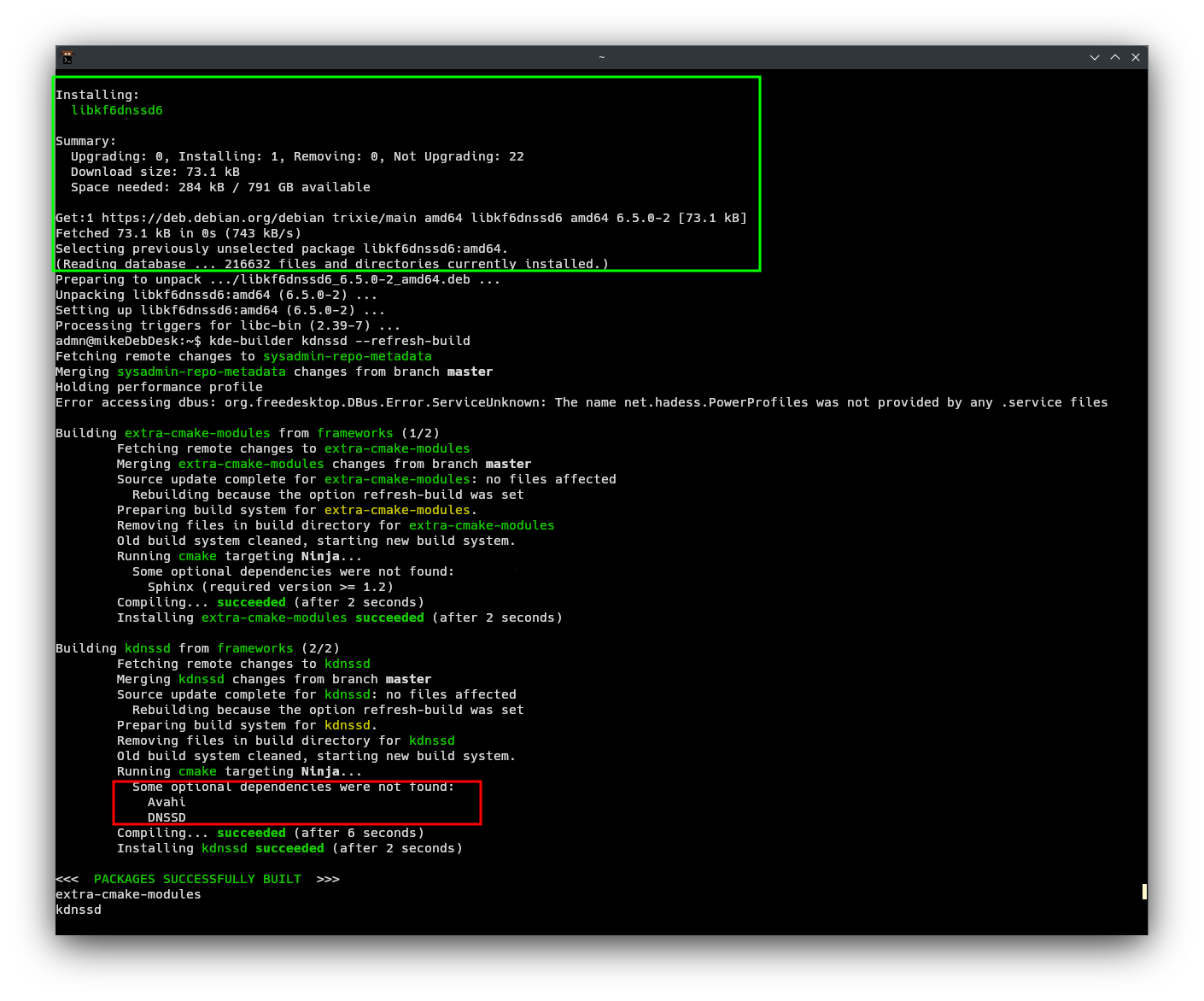Click 'Building extra-cmake-modules from frameworks (1/2)' line

coord(248,433)
